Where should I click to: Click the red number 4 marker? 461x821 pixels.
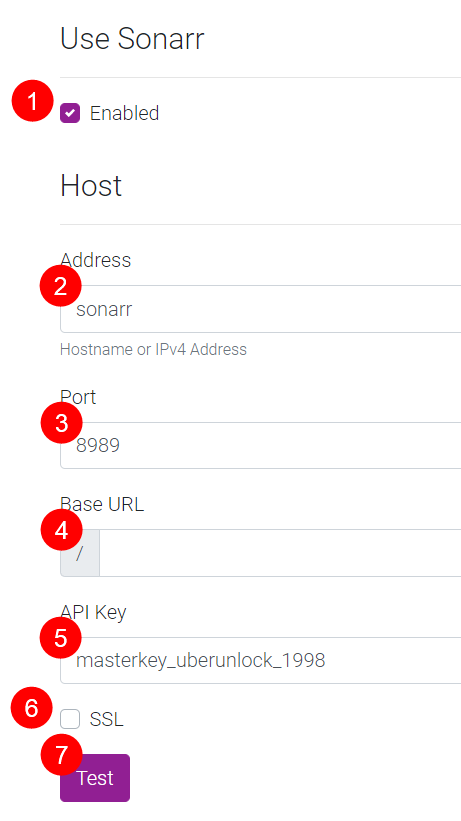click(x=62, y=530)
